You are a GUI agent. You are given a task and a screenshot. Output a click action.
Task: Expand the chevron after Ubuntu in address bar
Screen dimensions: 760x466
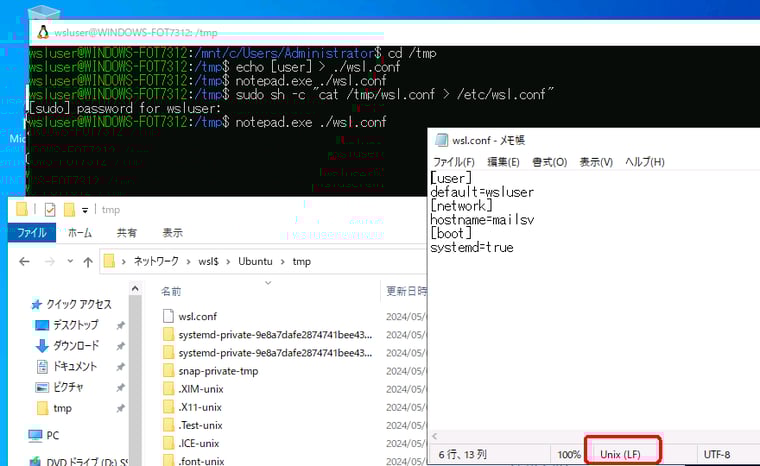[x=282, y=262]
